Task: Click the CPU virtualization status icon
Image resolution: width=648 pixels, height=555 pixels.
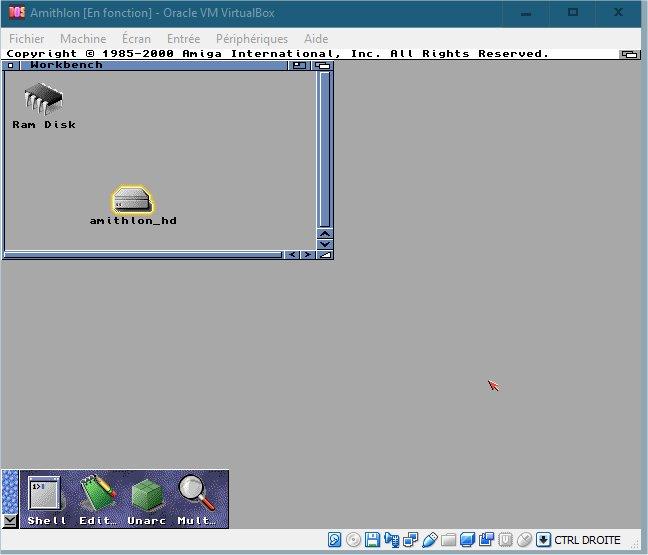Action: pos(505,540)
